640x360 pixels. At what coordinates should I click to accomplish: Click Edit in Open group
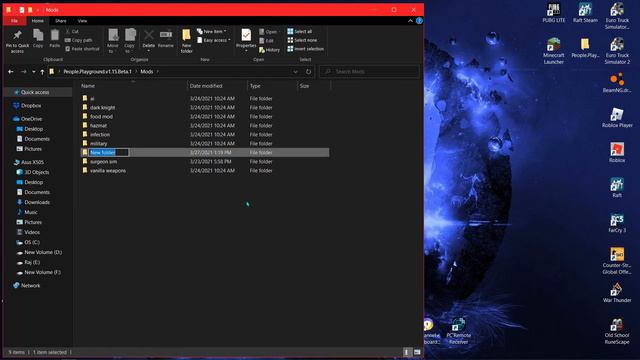pos(267,40)
